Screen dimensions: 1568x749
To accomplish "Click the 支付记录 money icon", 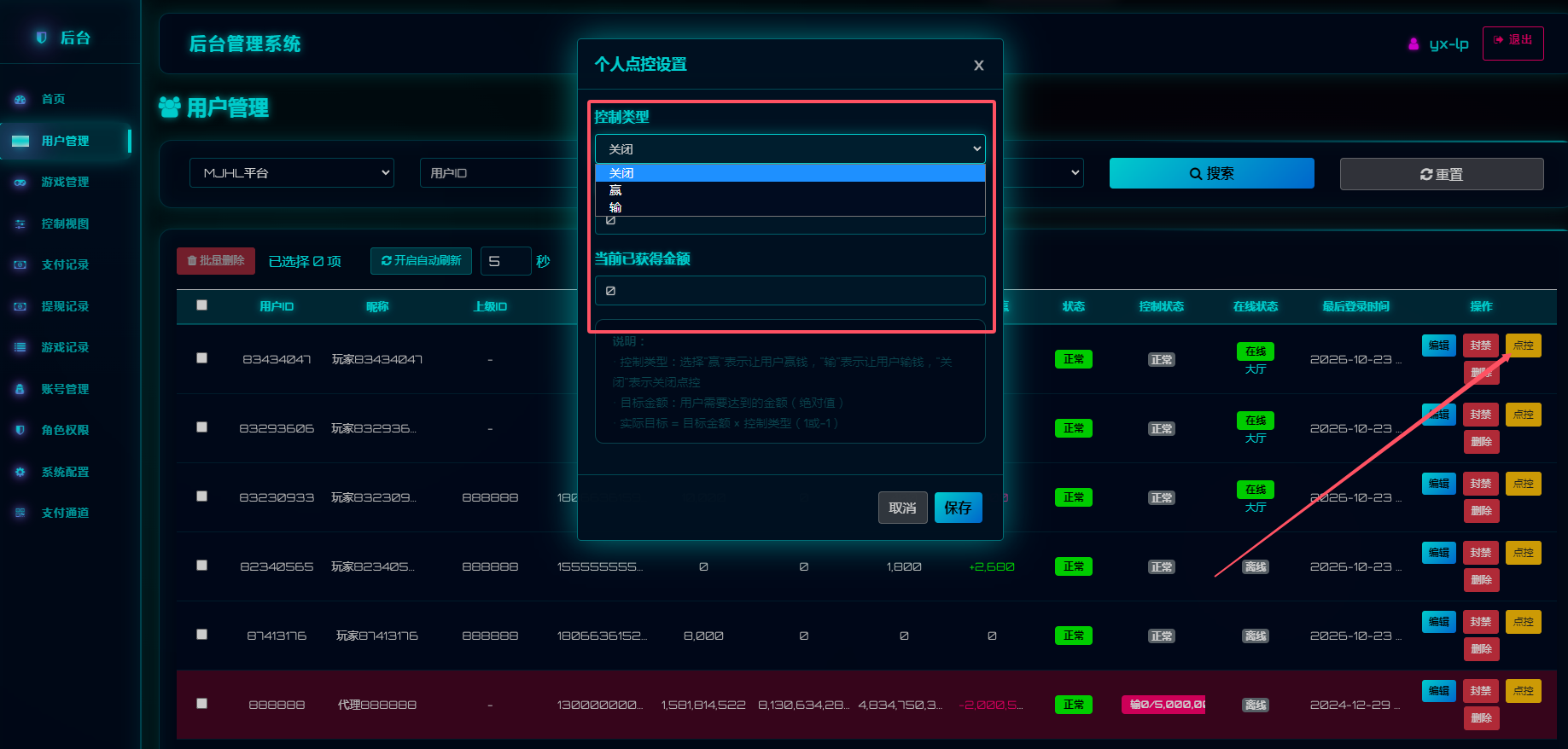I will (20, 265).
